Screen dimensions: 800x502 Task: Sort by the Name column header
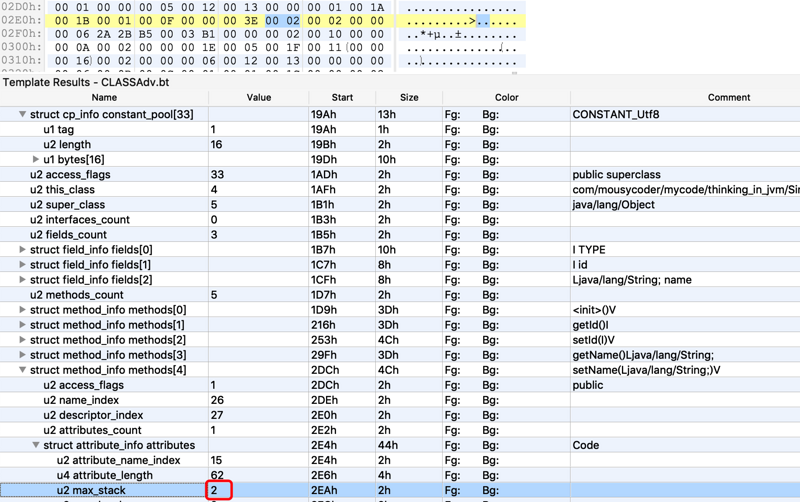pos(104,97)
